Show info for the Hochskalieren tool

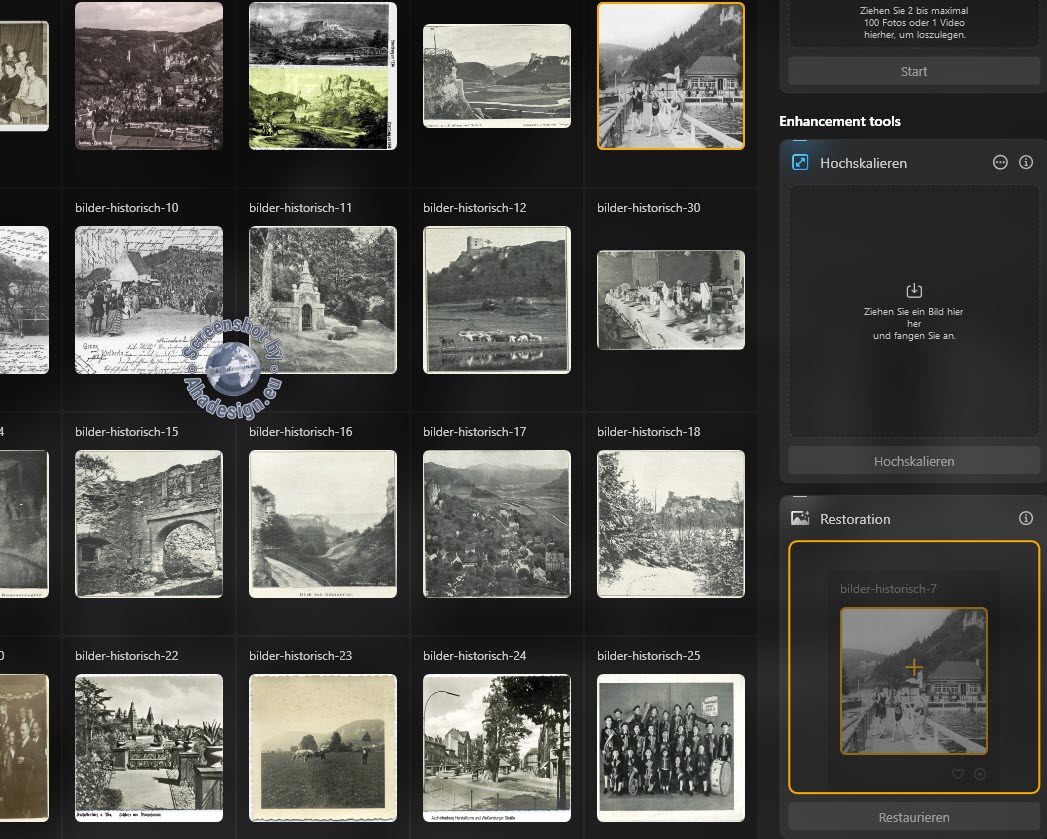pos(1025,162)
